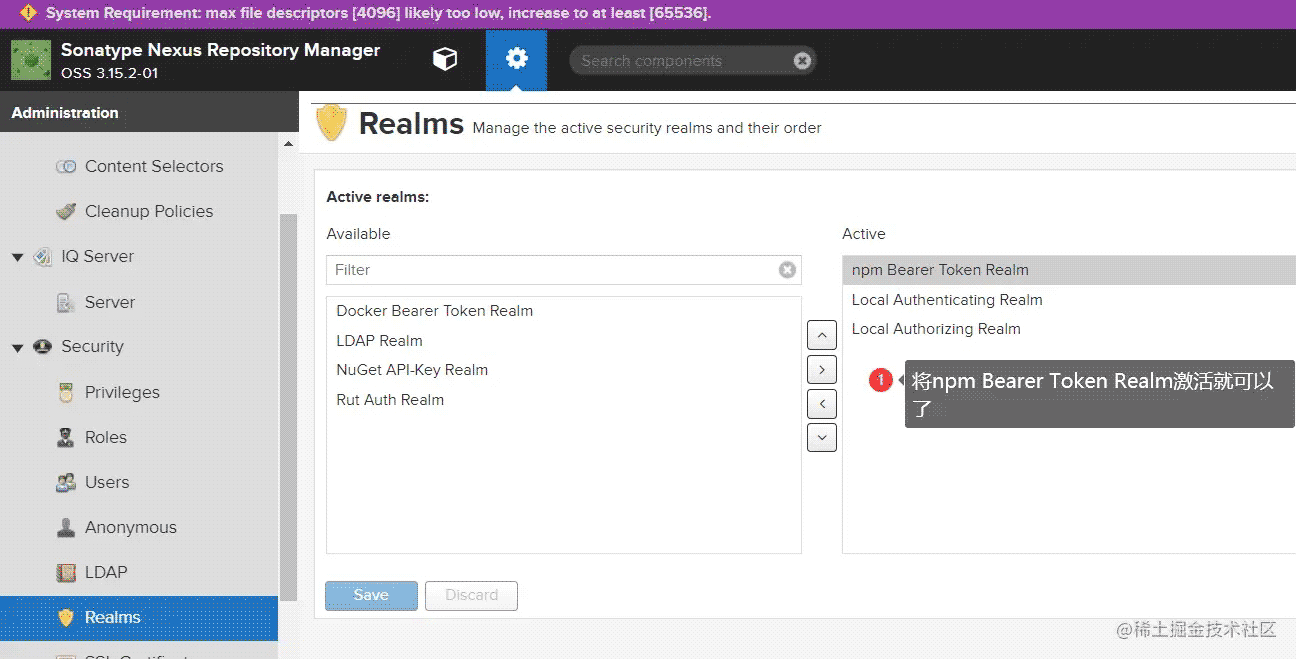
Task: Select NuGet API-Key Realm
Action: [564, 370]
